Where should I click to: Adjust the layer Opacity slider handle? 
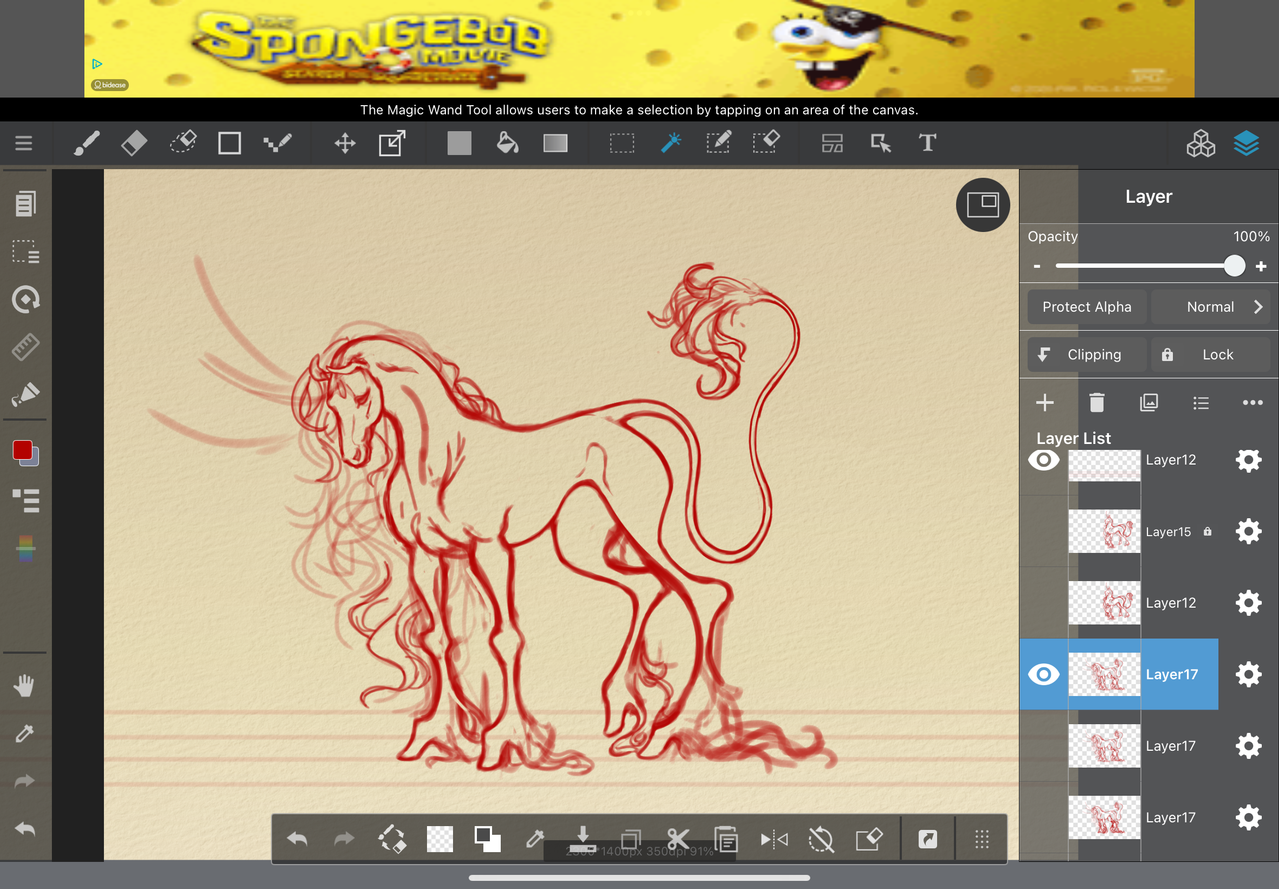(1234, 266)
